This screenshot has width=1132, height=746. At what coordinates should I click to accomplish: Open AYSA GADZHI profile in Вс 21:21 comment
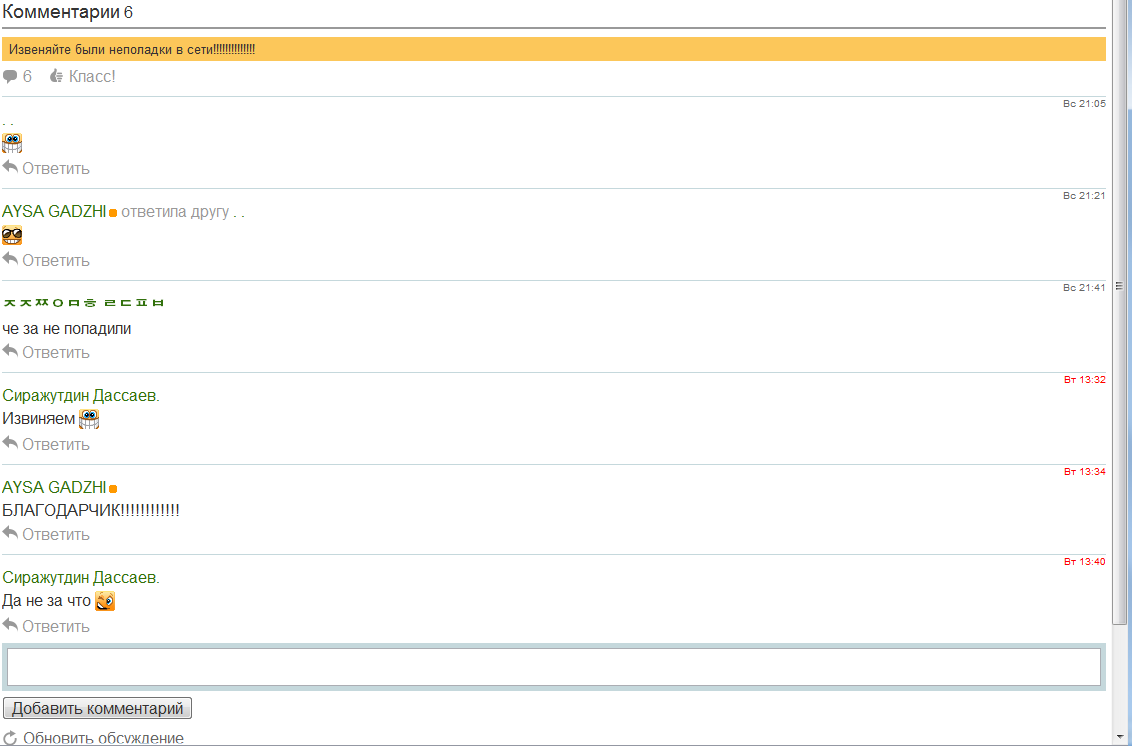(x=54, y=212)
